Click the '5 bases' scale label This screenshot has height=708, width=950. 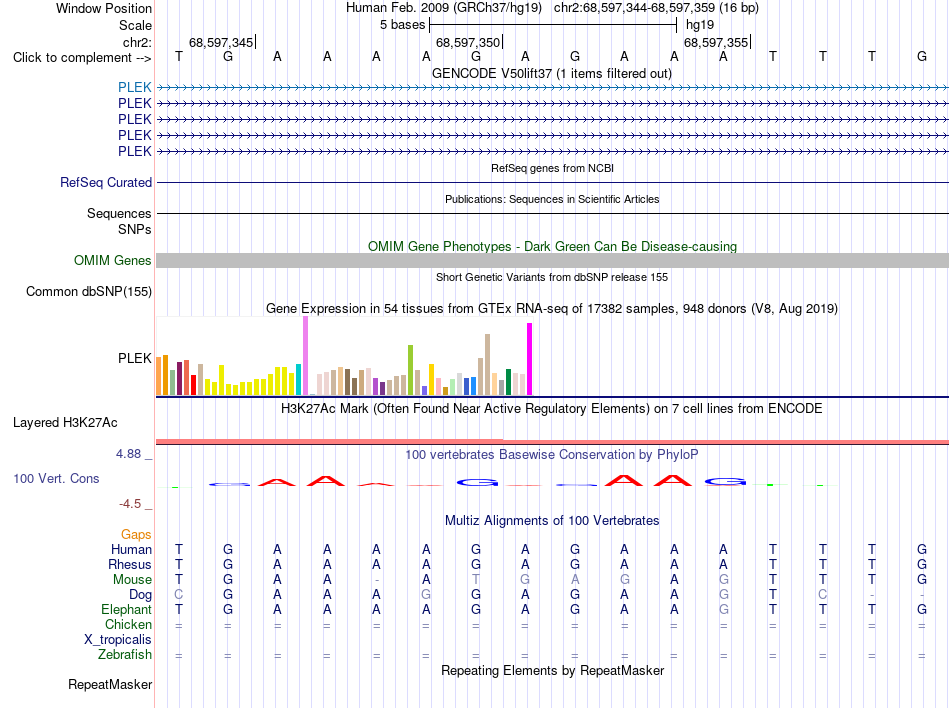402,25
